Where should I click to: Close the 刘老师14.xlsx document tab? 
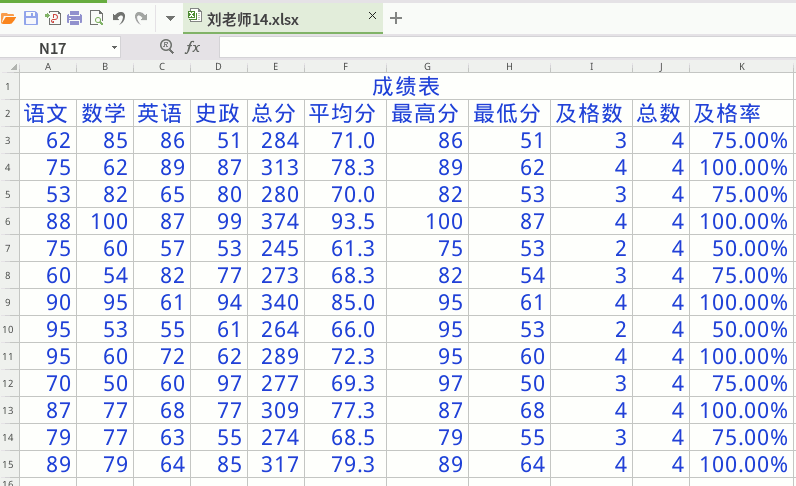pyautogui.click(x=373, y=17)
